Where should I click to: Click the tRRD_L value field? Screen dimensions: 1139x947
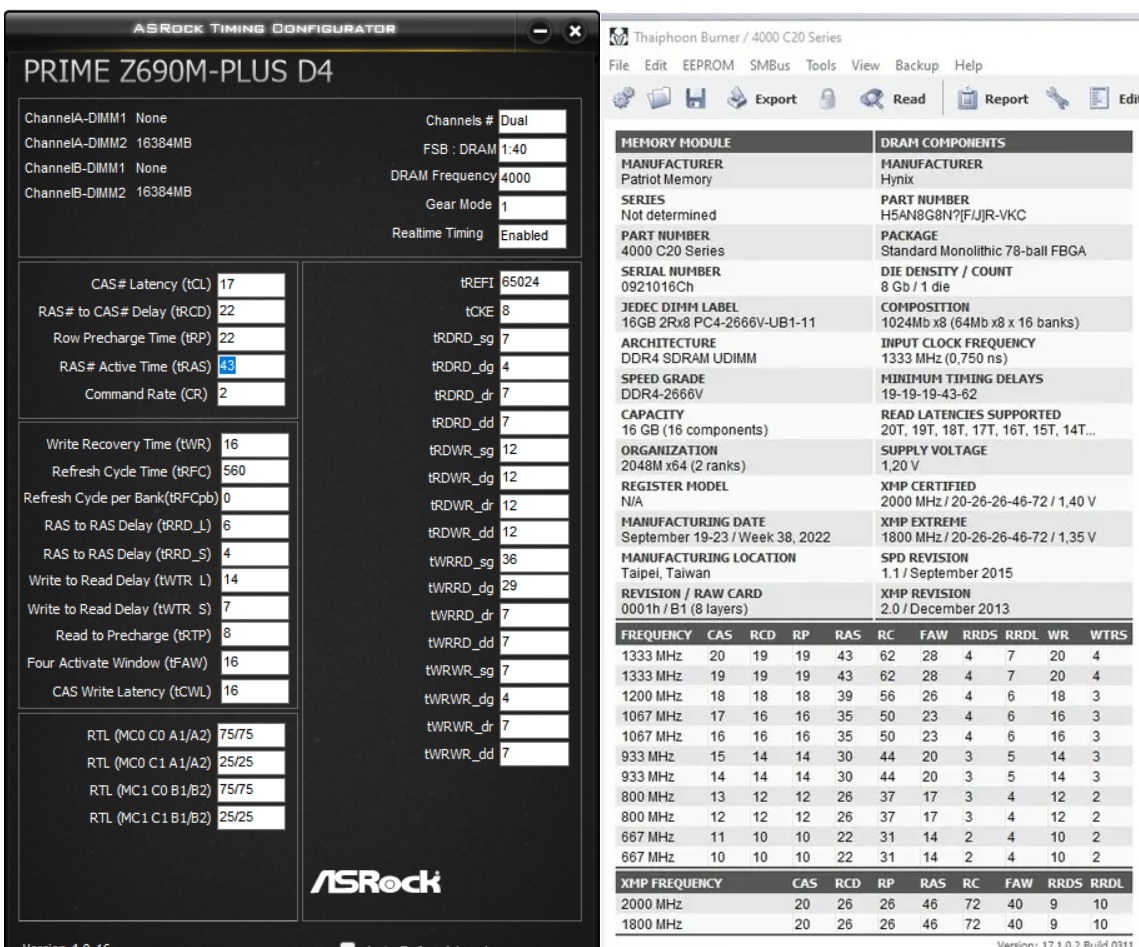254,526
